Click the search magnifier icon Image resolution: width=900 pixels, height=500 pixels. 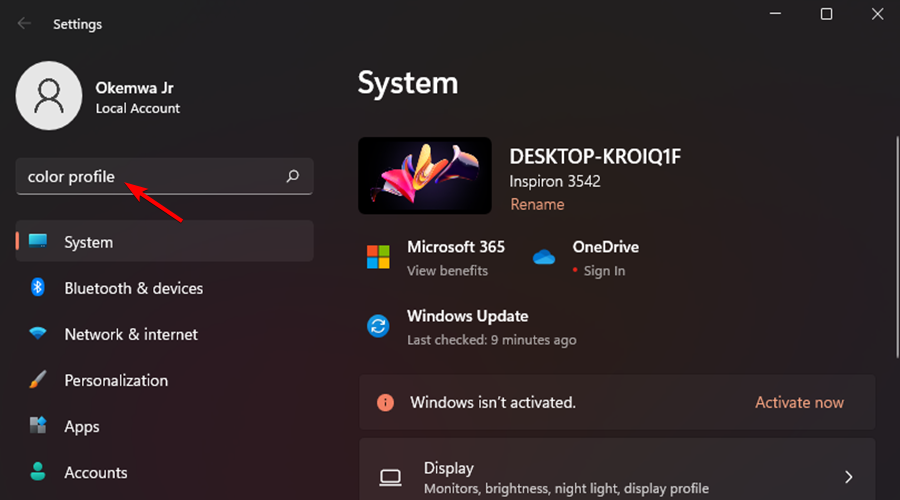(x=292, y=177)
